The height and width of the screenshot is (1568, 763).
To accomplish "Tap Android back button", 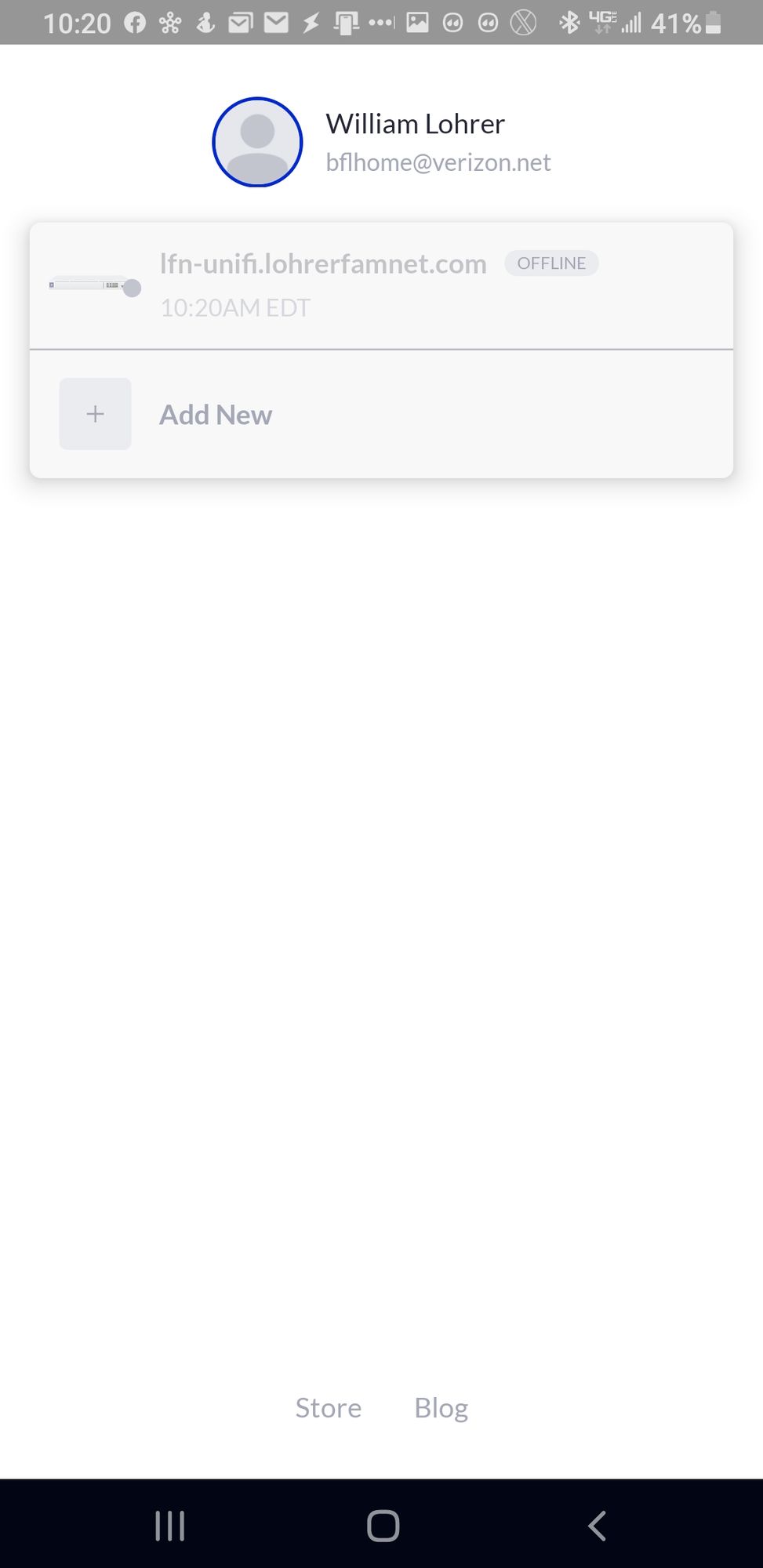I will click(x=597, y=1526).
